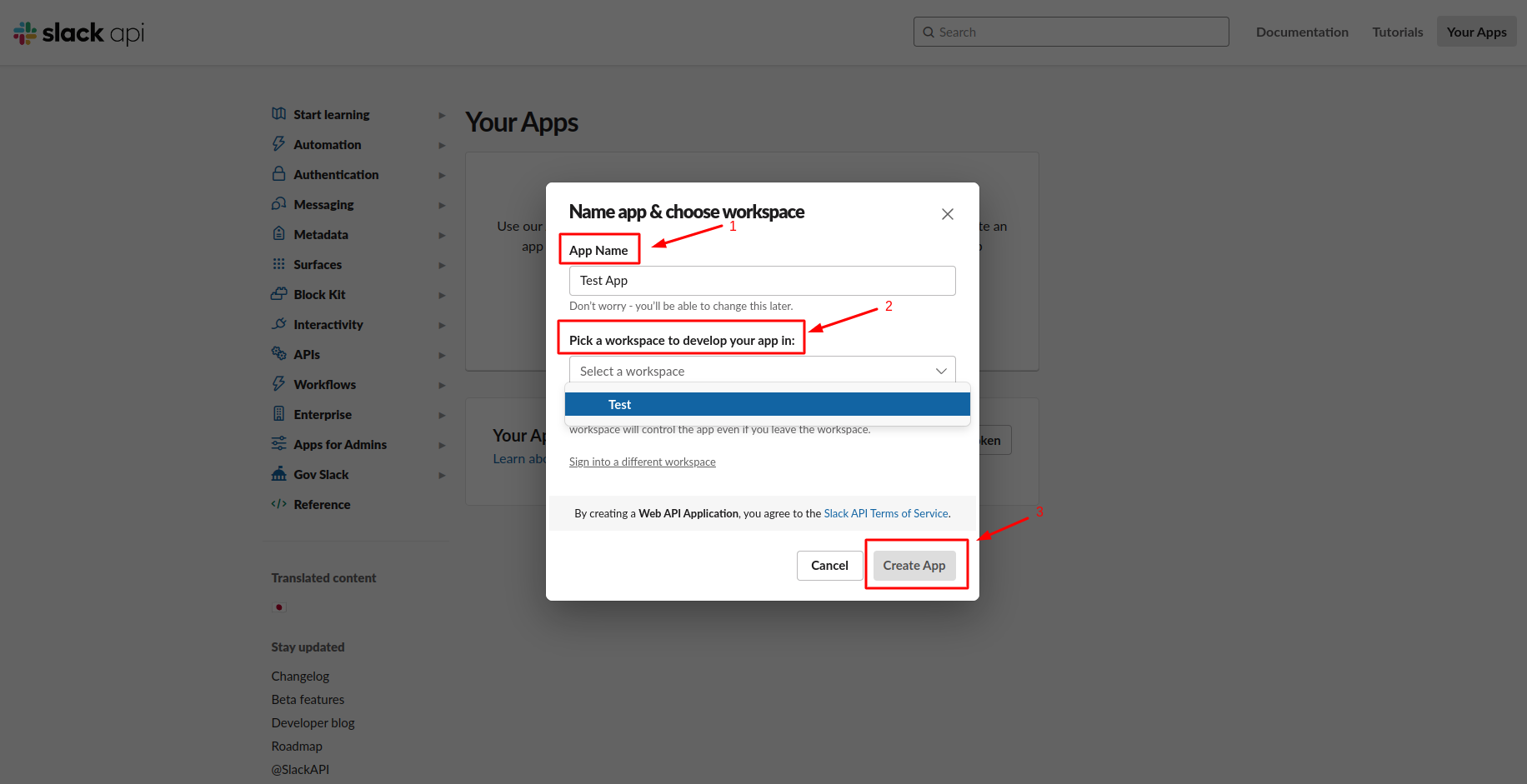Image resolution: width=1527 pixels, height=784 pixels.
Task: Expand the APIs section arrow
Action: [x=442, y=355]
